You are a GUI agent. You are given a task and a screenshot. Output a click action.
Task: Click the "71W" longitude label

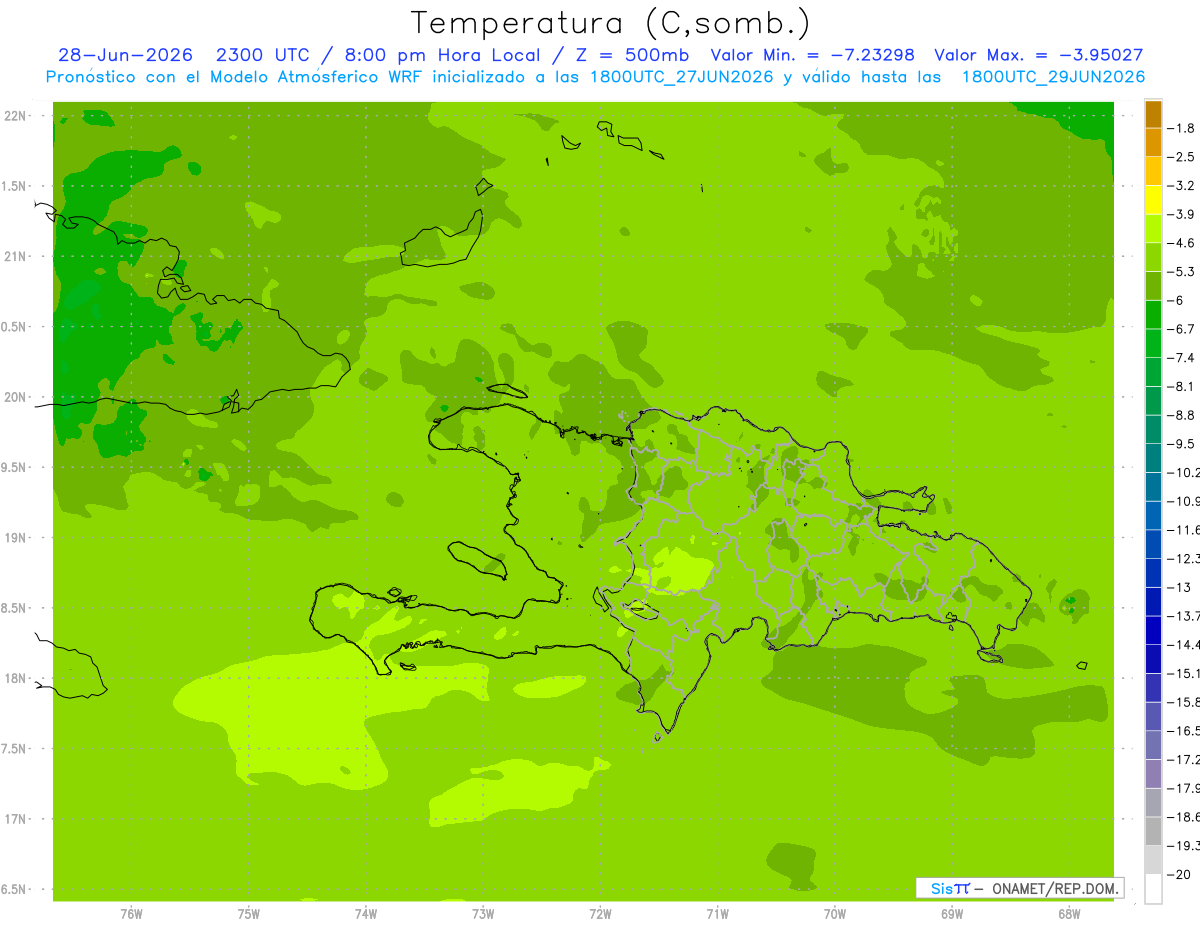[717, 914]
